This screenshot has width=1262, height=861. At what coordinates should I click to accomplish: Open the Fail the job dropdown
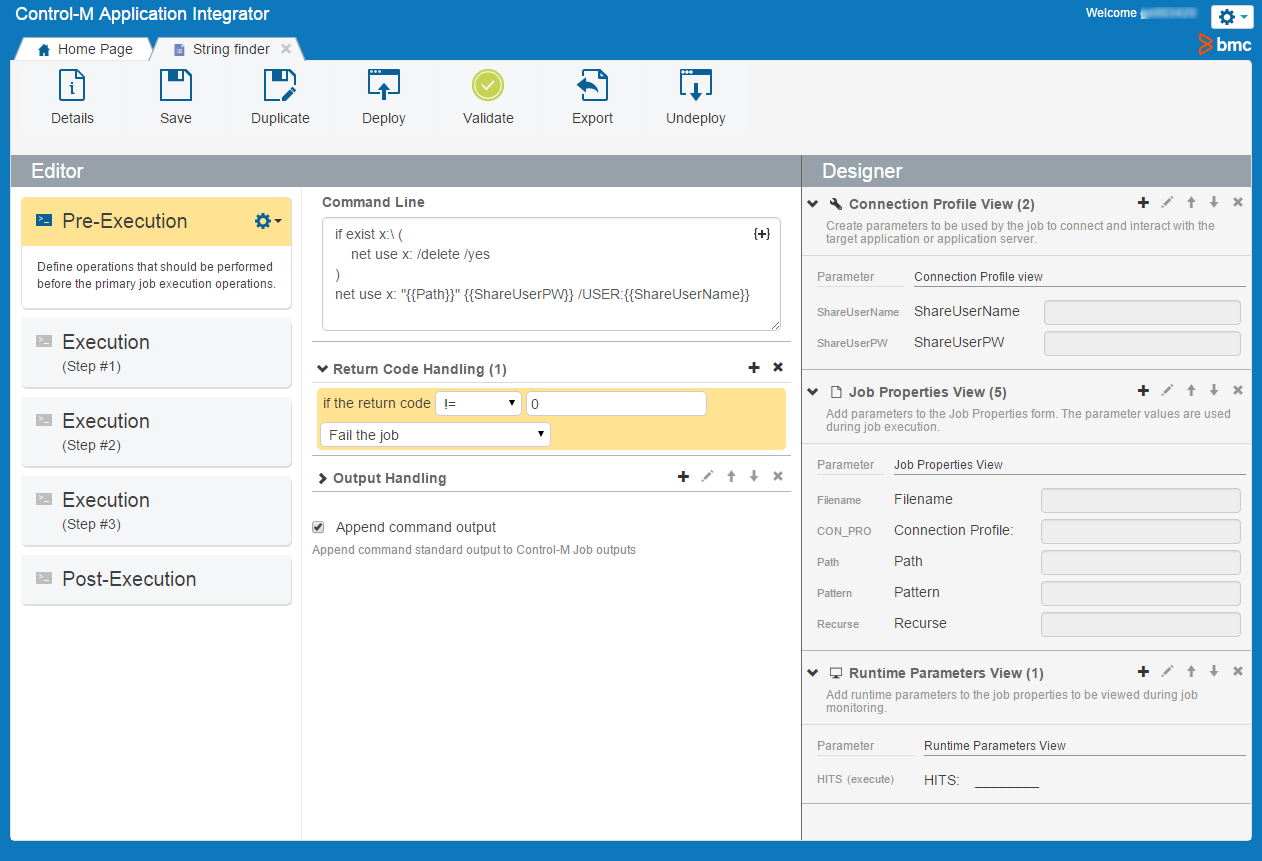[434, 435]
